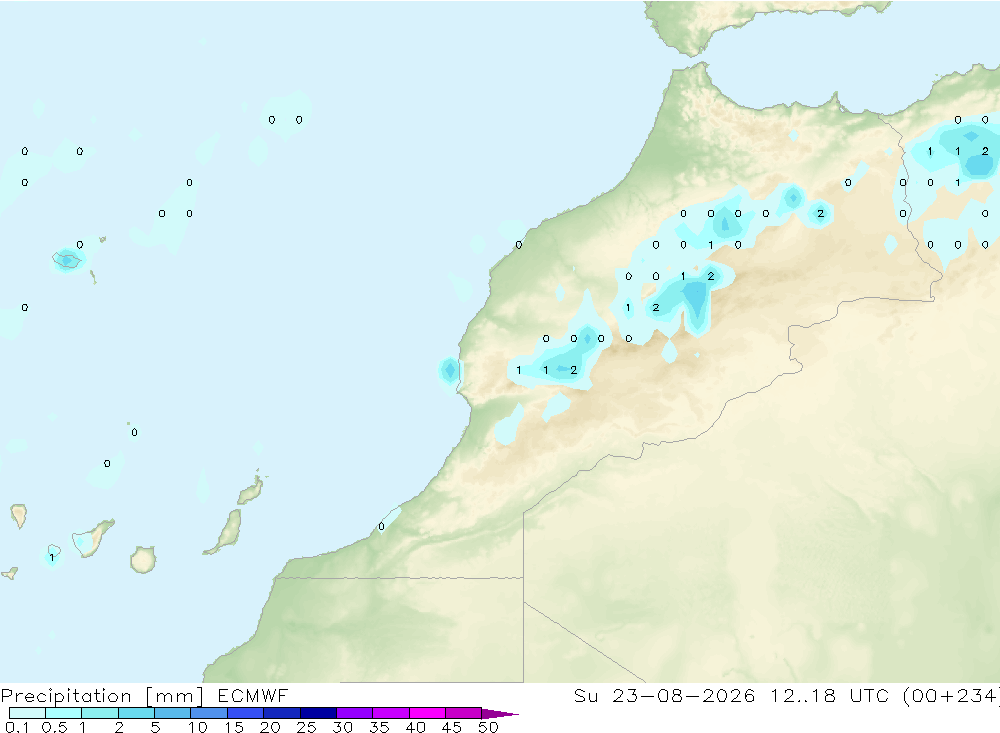The width and height of the screenshot is (1000, 733).
Task: Click the round Gran Canaria island
Action: pyautogui.click(x=143, y=559)
